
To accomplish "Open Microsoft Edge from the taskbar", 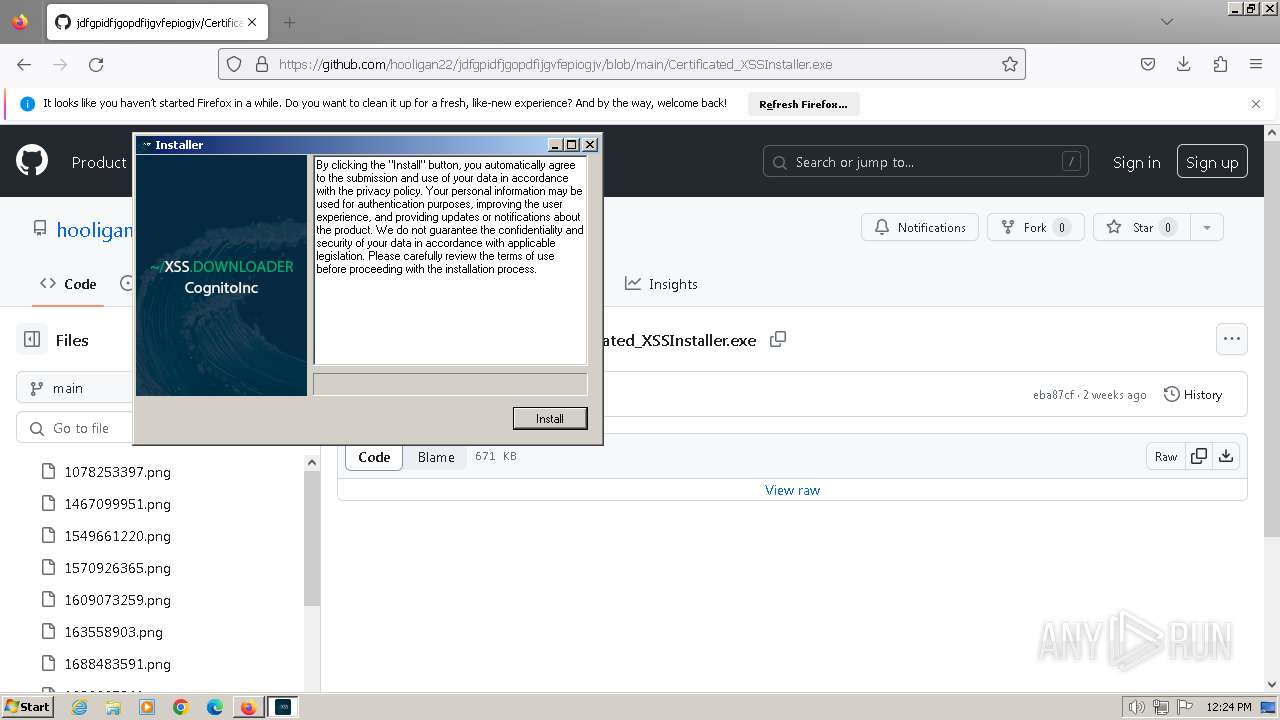I will click(215, 707).
